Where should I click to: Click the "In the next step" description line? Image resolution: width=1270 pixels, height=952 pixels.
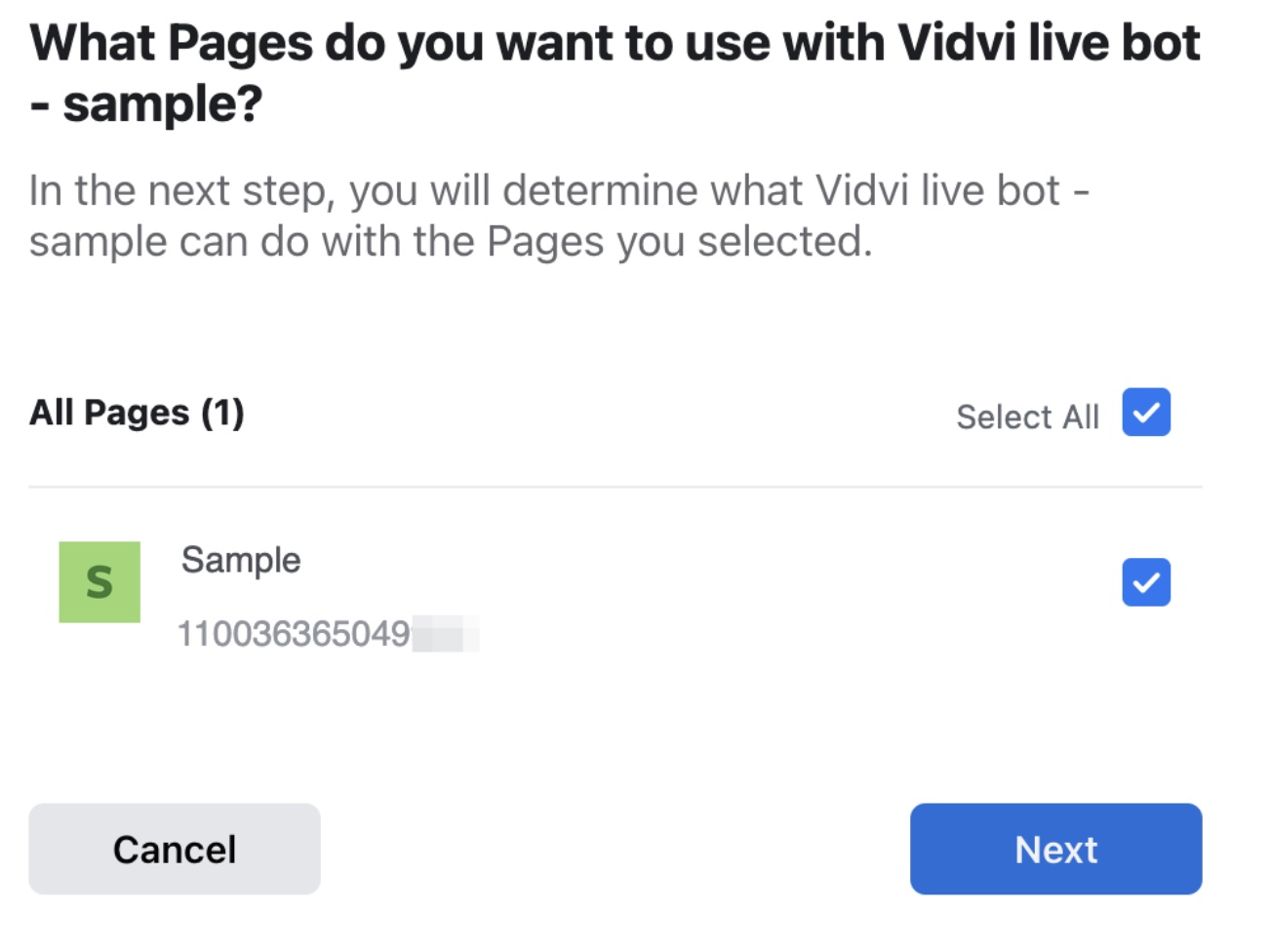pyautogui.click(x=559, y=191)
